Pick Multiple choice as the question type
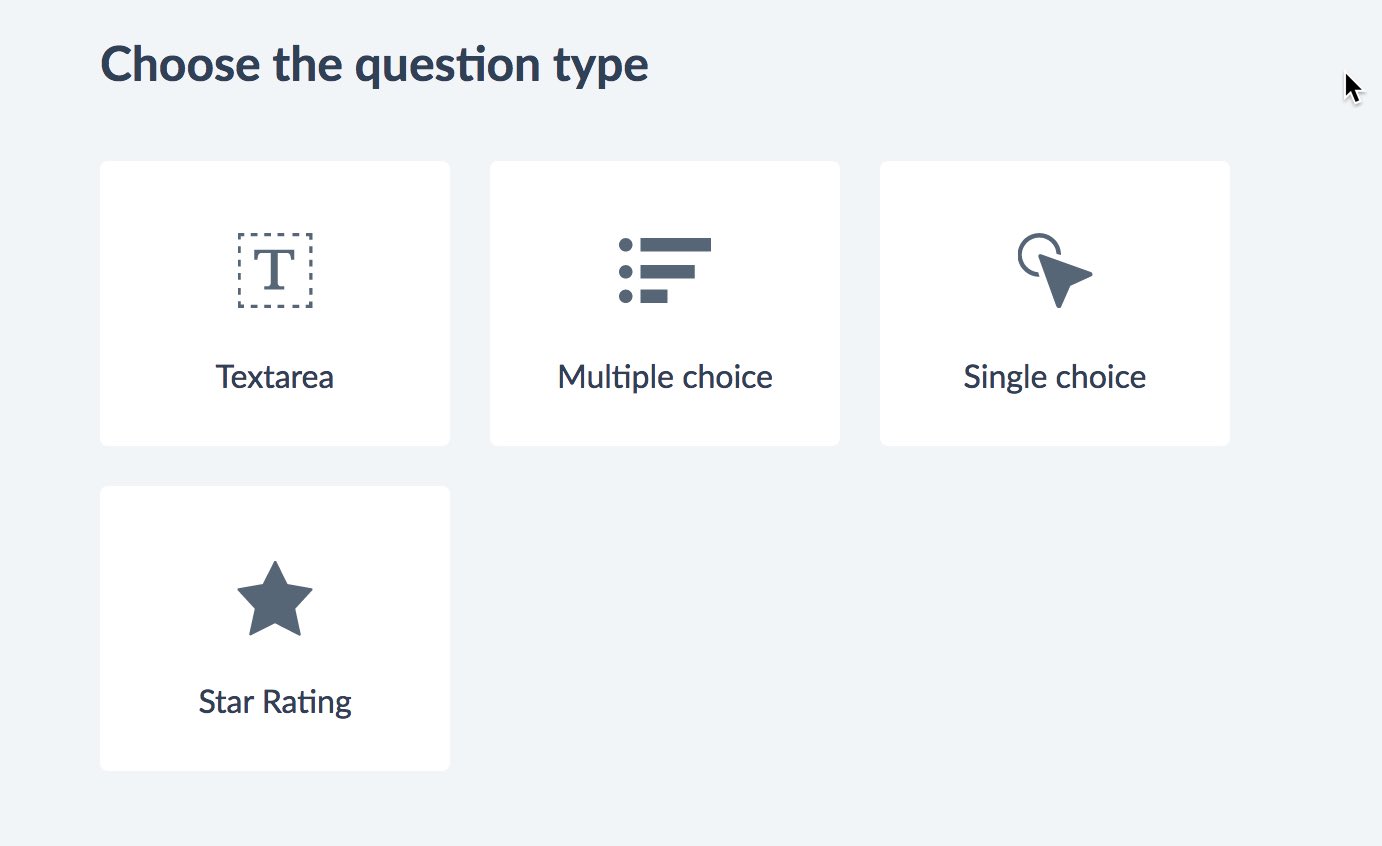This screenshot has width=1382, height=846. pos(665,304)
